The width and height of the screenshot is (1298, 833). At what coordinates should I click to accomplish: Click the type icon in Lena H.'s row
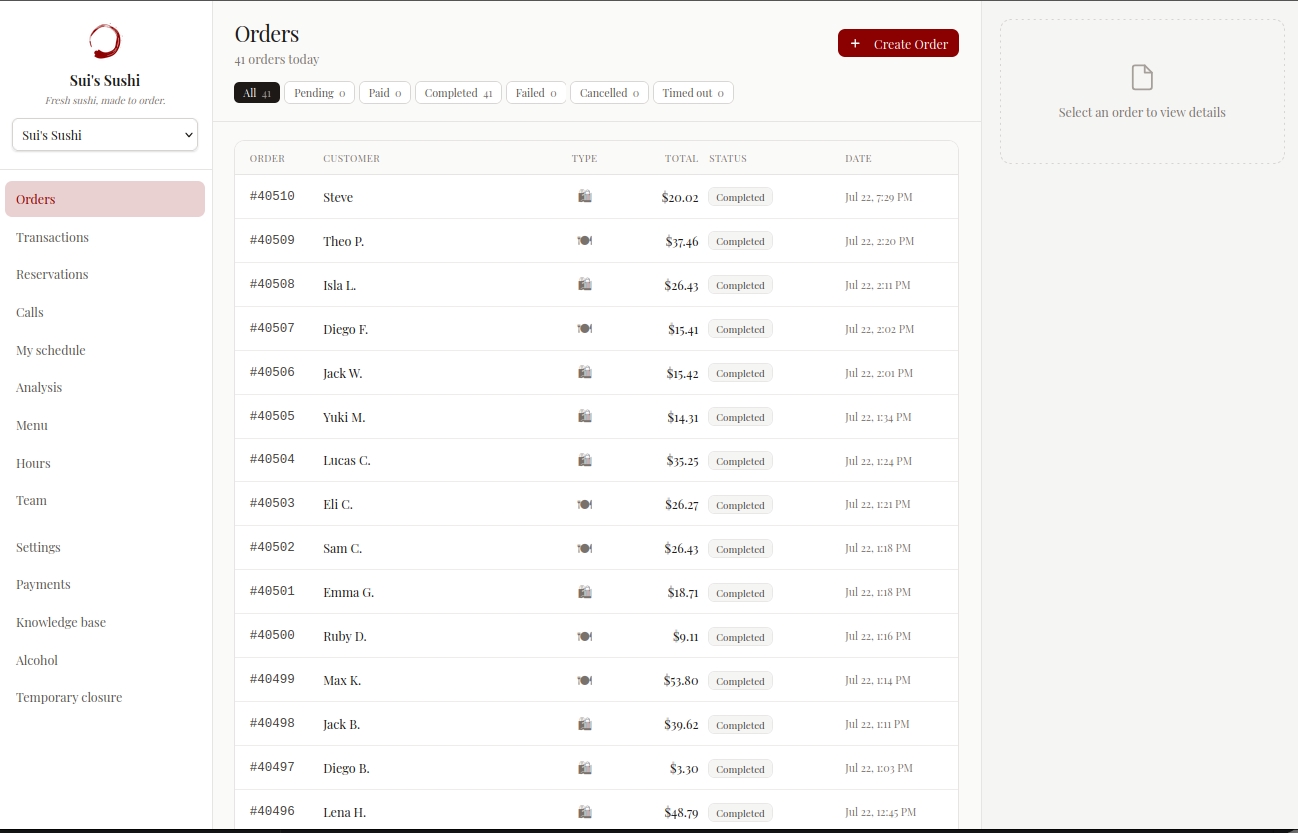585,813
